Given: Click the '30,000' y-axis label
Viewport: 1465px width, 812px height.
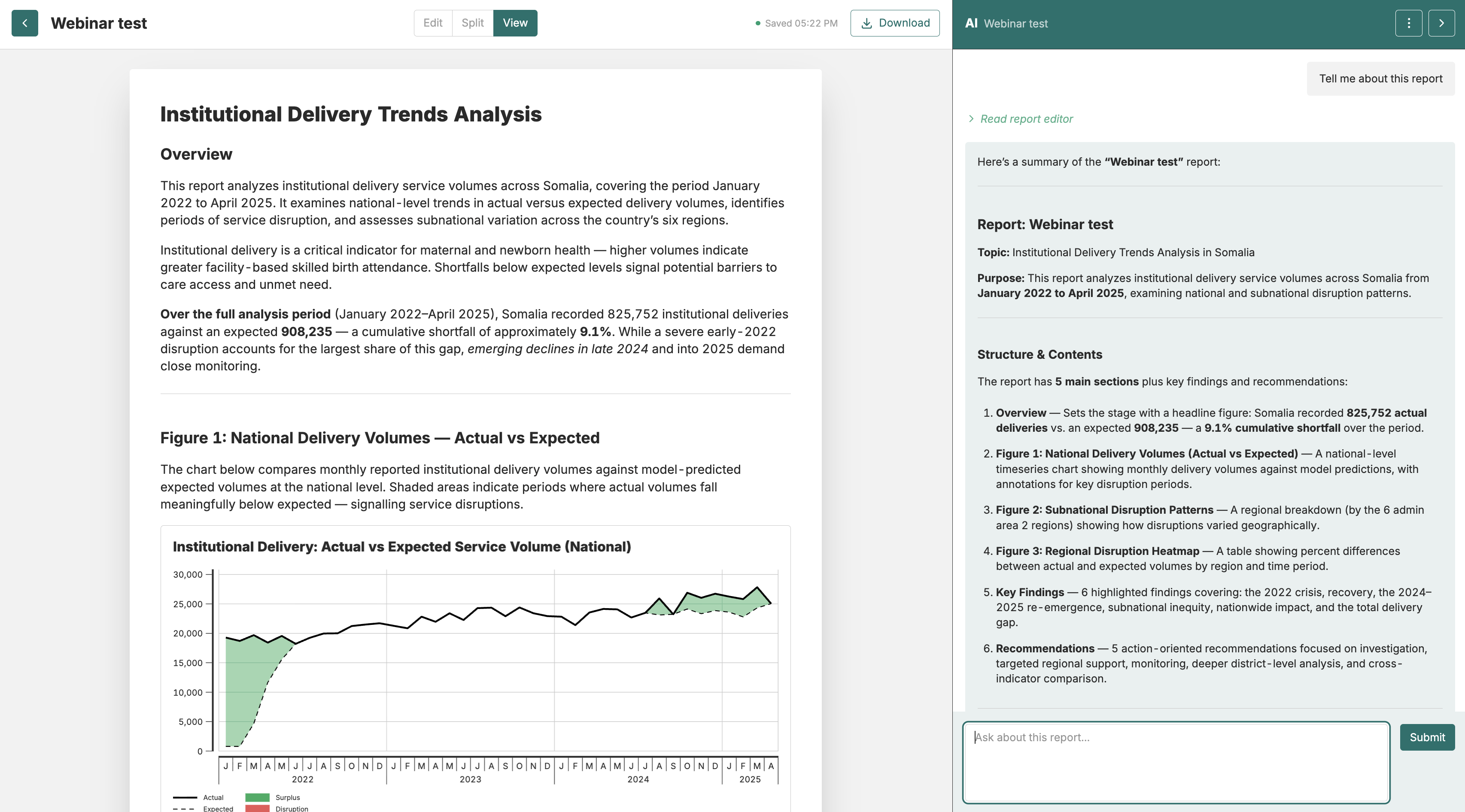Looking at the screenshot, I should pyautogui.click(x=188, y=574).
